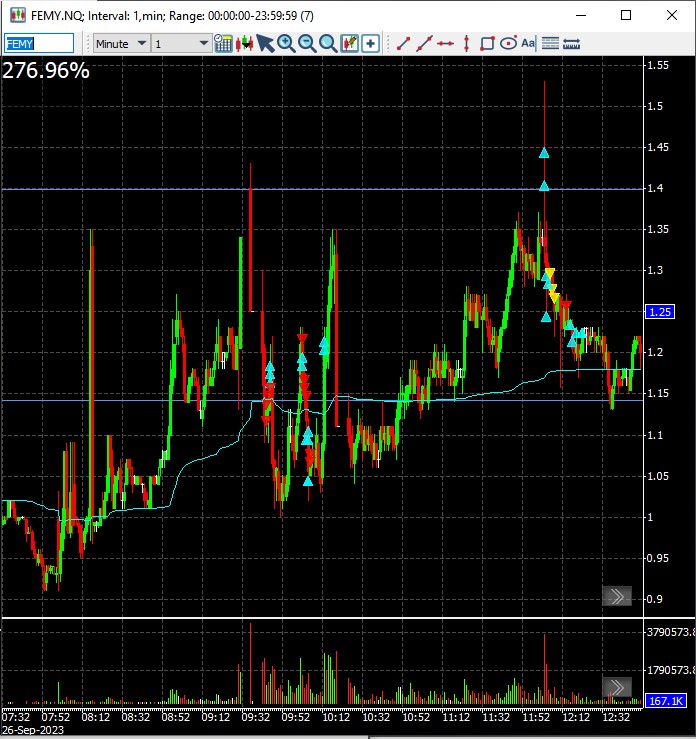This screenshot has width=696, height=739.
Task: Open the interval value dropdown showing 1
Action: (x=181, y=44)
